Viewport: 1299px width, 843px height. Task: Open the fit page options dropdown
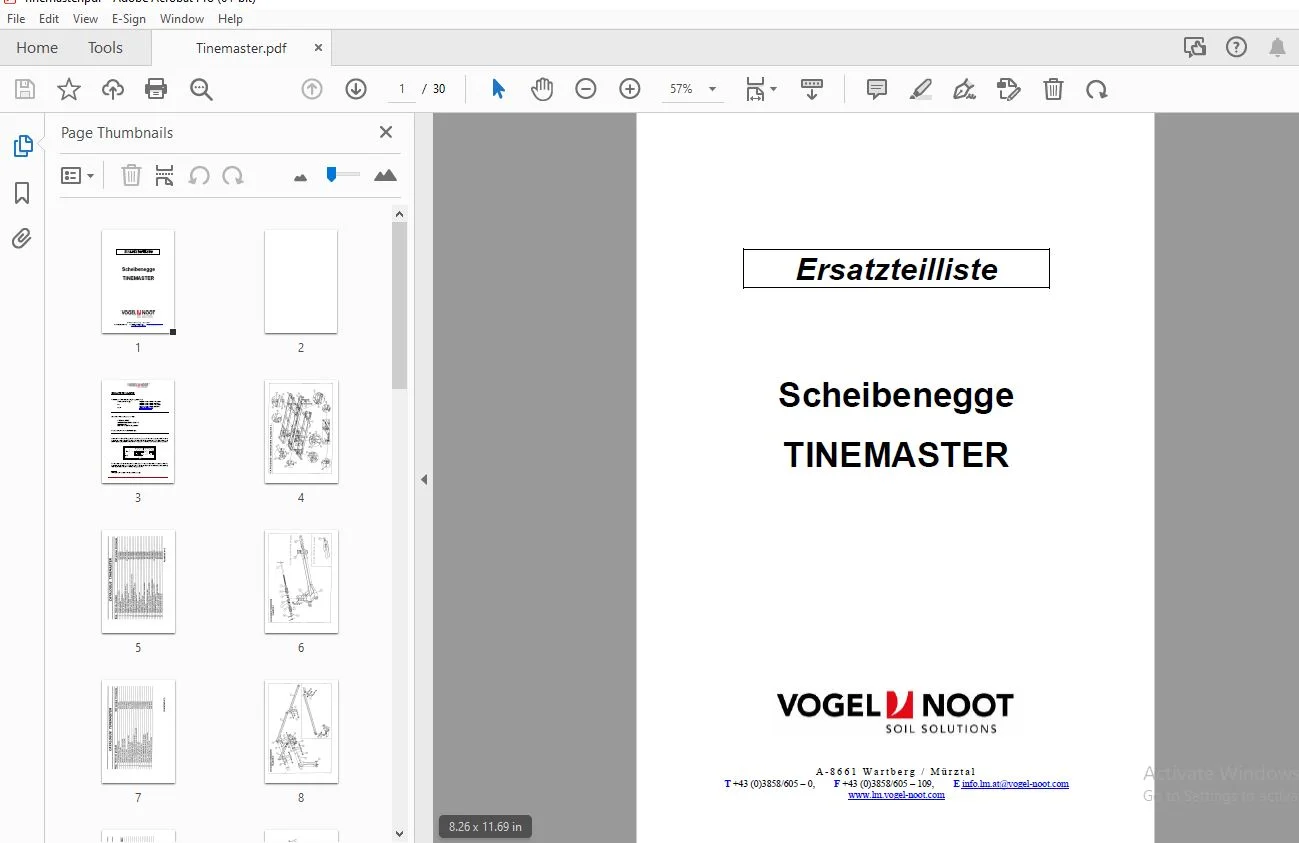(x=760, y=89)
